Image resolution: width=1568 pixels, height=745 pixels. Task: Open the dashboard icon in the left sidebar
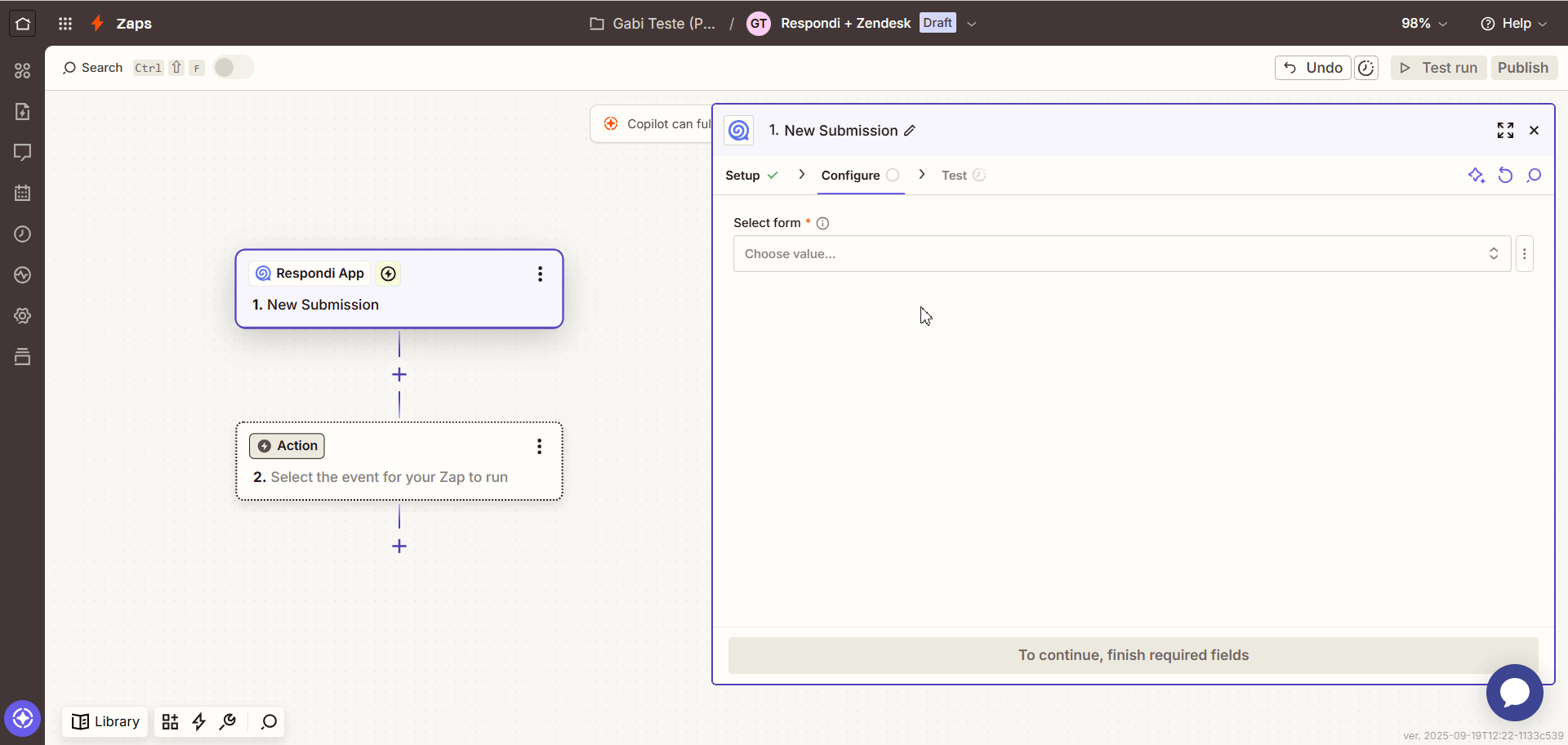click(x=23, y=71)
